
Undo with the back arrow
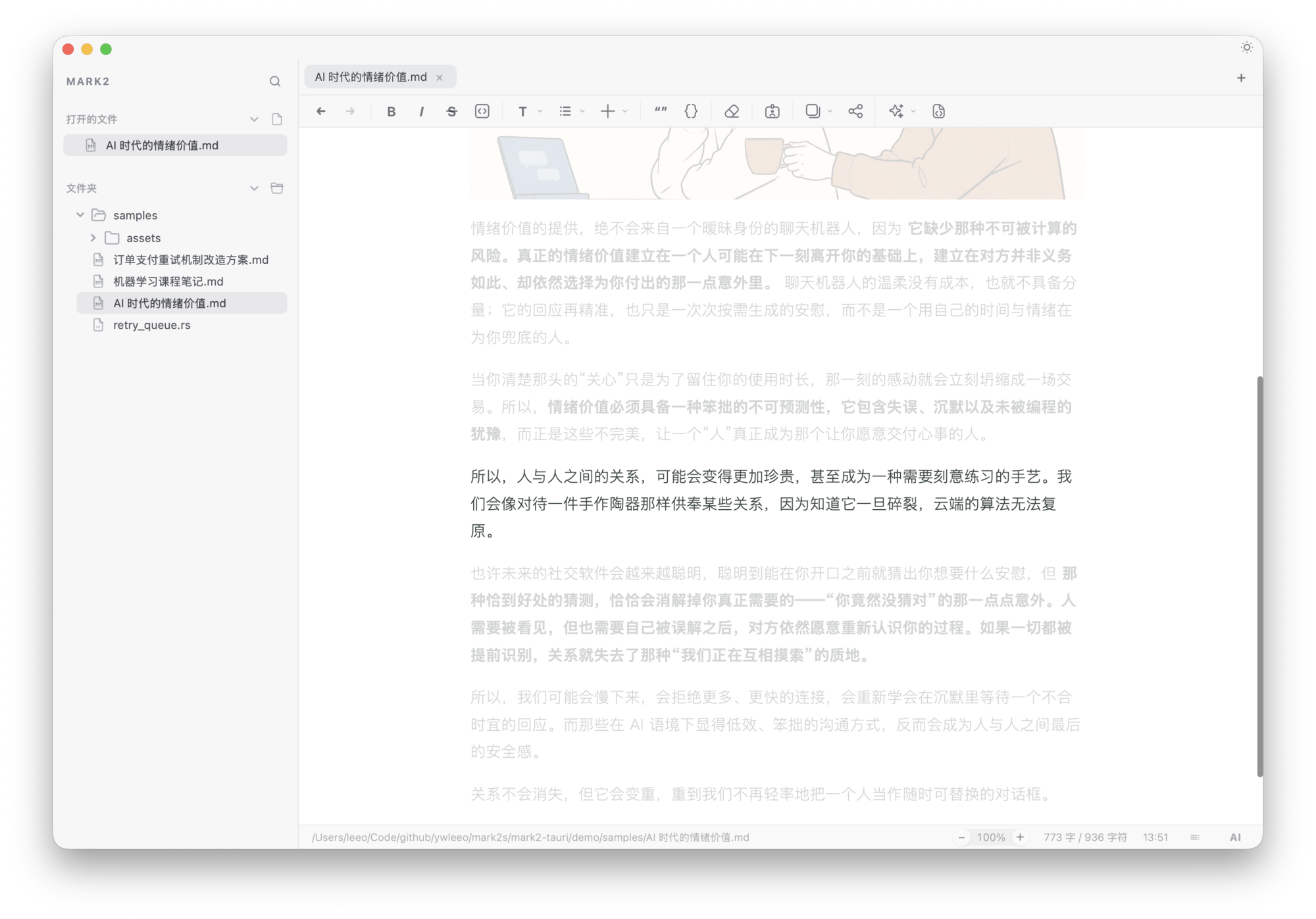[321, 111]
